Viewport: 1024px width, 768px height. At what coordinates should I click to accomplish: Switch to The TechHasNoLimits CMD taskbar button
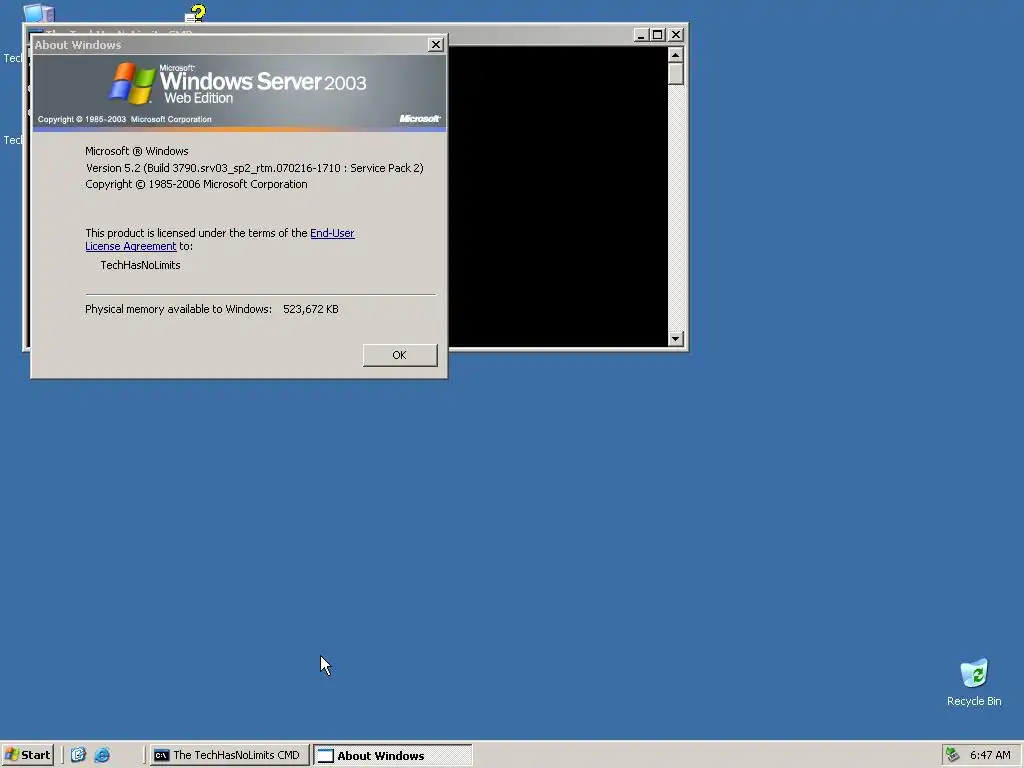point(229,755)
